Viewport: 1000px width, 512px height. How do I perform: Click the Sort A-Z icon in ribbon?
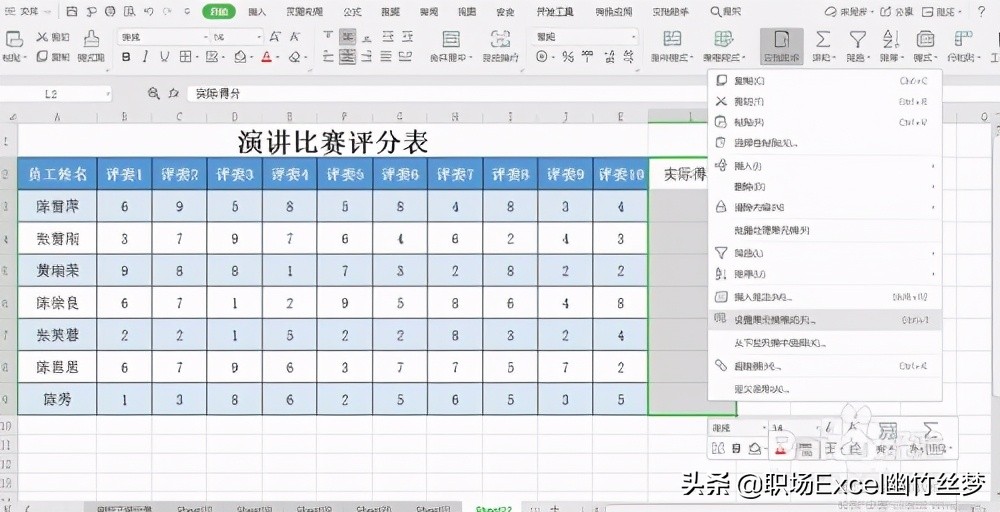tap(890, 40)
